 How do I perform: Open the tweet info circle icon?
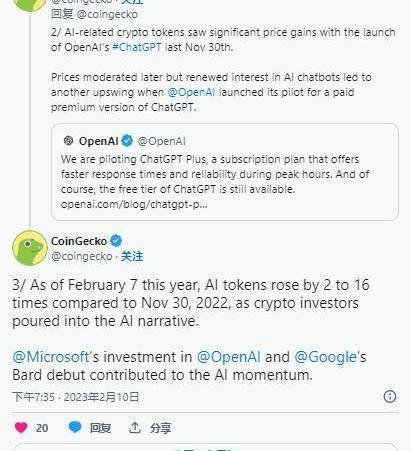(x=390, y=396)
